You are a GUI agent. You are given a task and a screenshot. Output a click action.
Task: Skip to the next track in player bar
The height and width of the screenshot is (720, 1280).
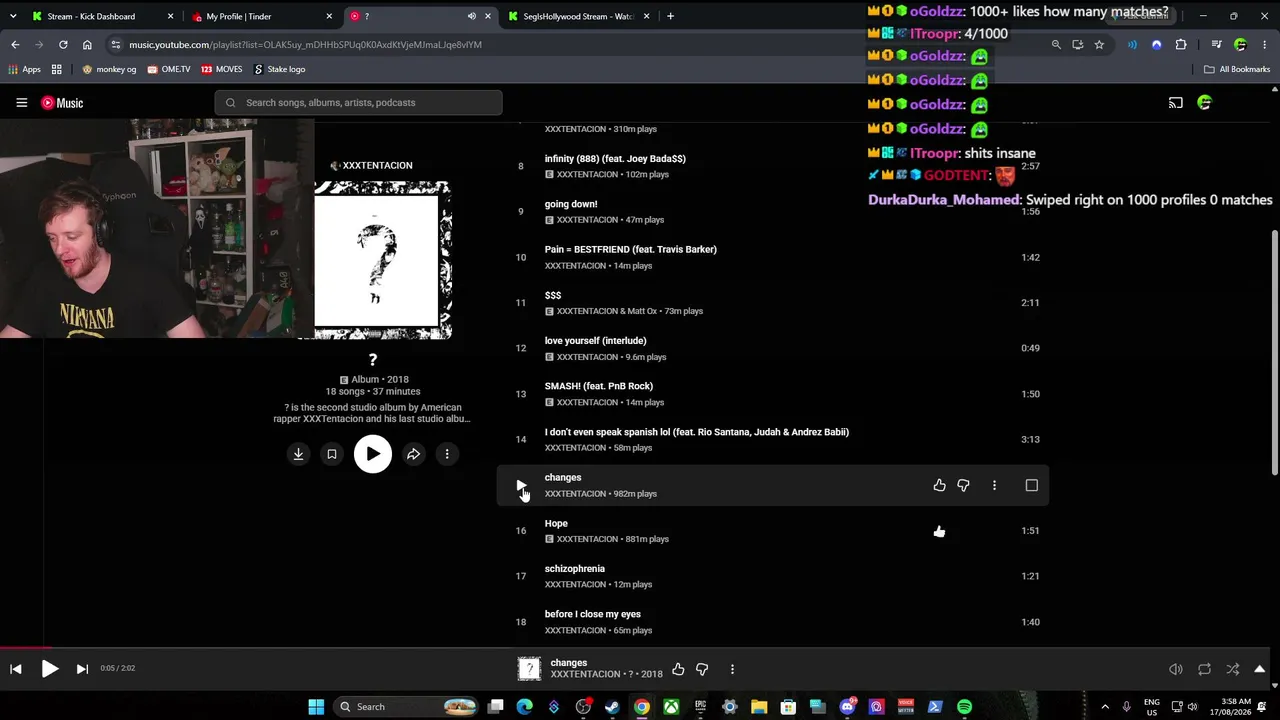(82, 669)
